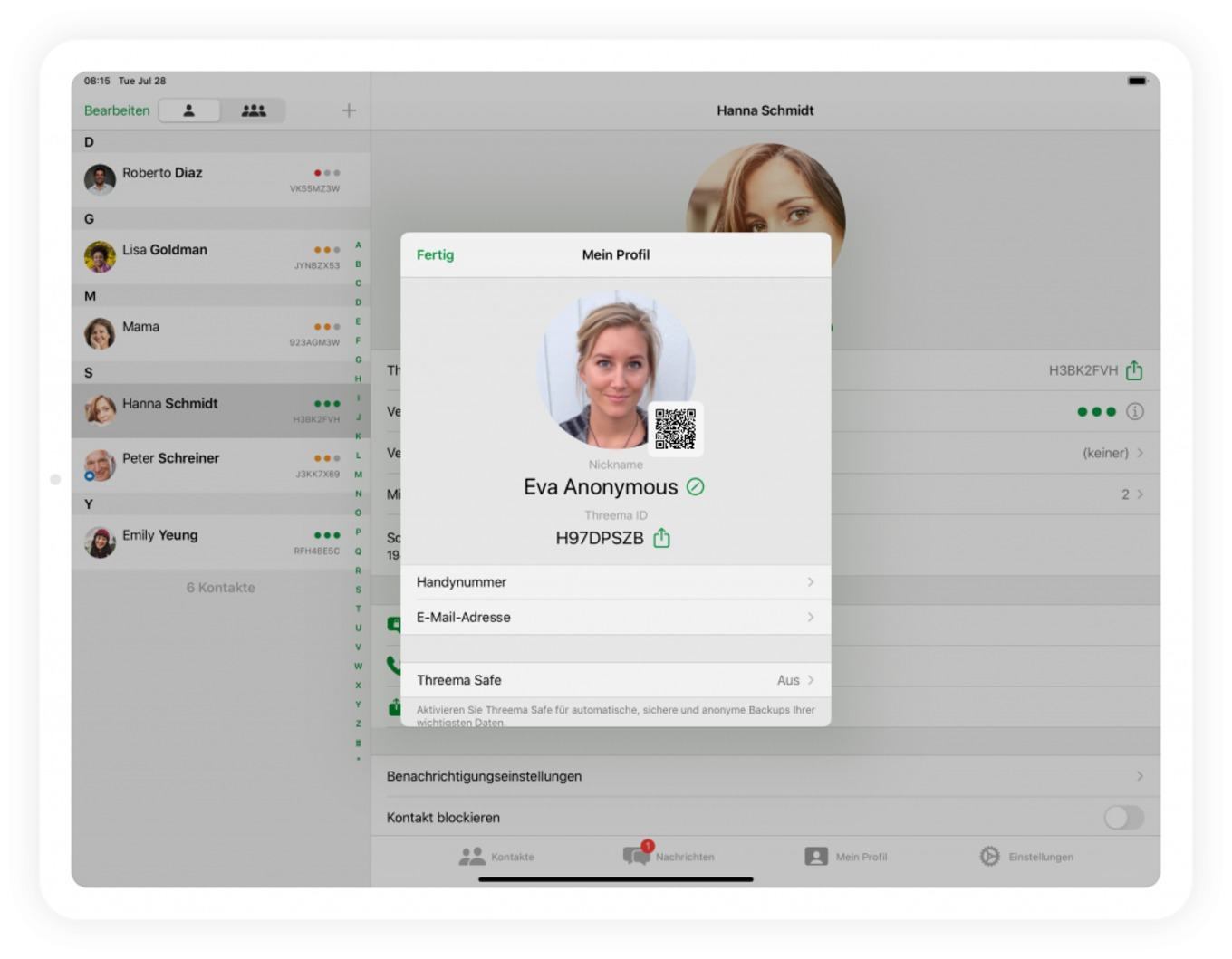Select contact Emily Yeung

(220, 542)
